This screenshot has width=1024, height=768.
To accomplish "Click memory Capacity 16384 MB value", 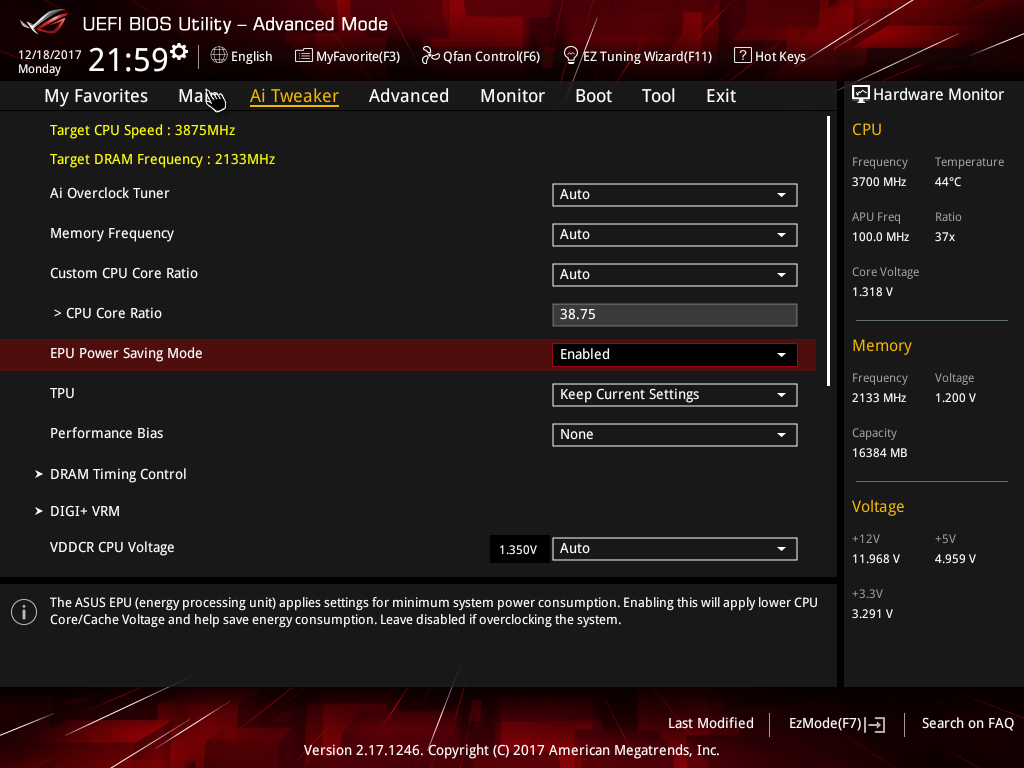I will coord(880,453).
